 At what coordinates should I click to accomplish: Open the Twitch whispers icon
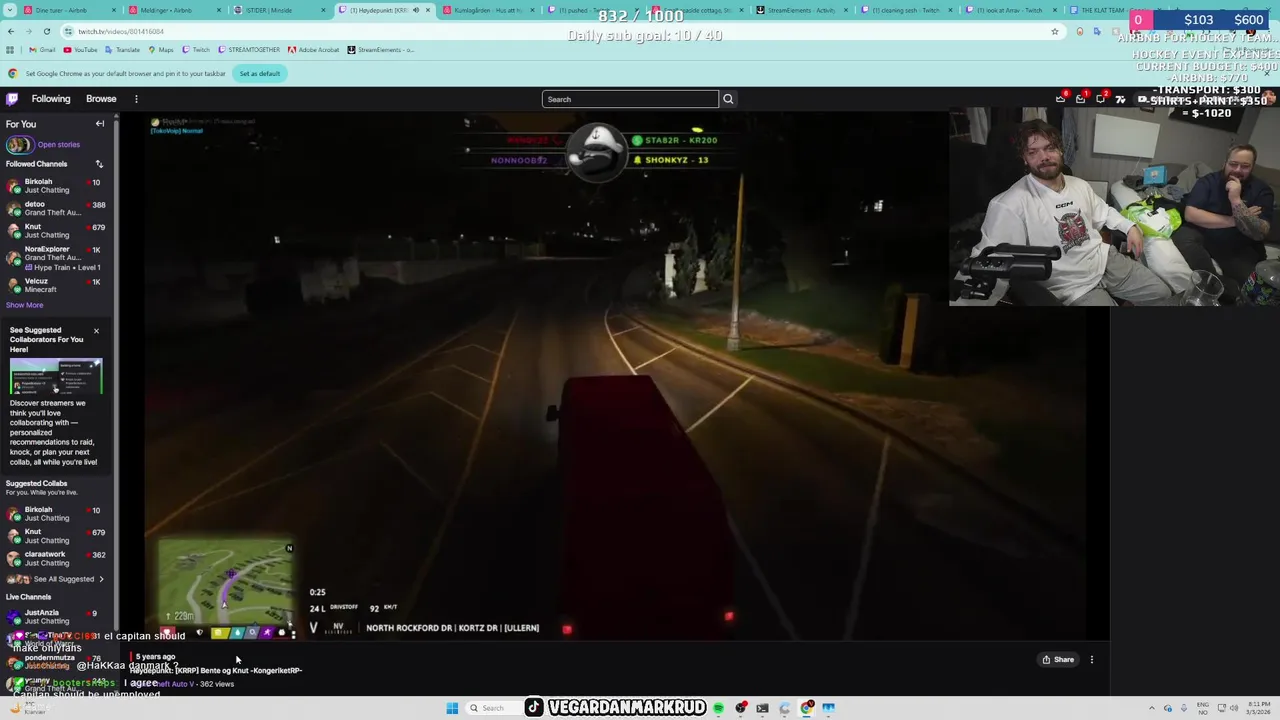click(1100, 99)
